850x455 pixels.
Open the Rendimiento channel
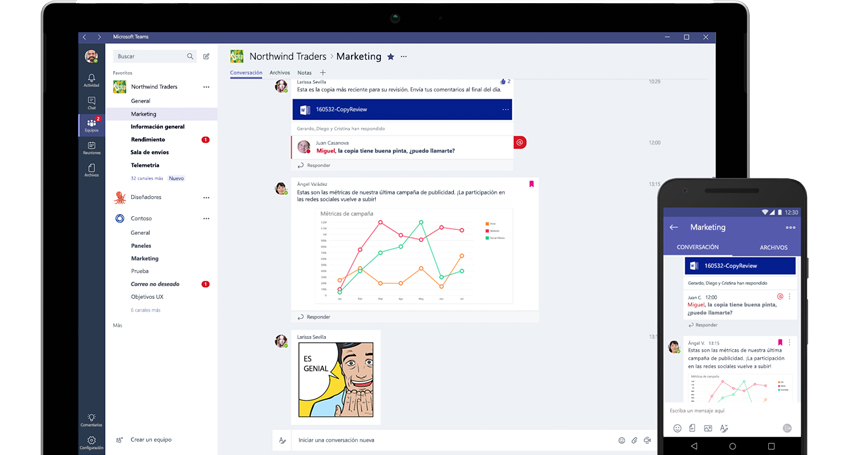point(148,139)
